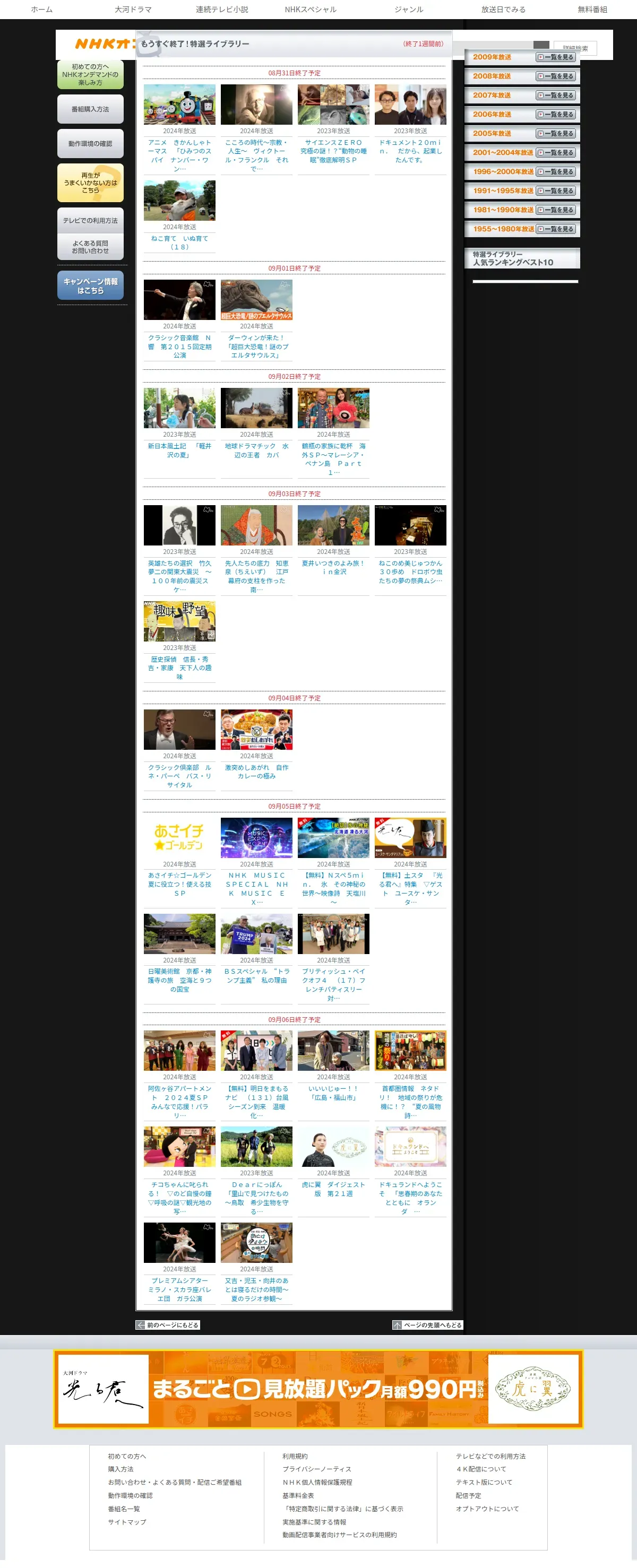Open NHK MUSIC SPECIAL MUSIC EXPO thumbnail
This screenshot has width=637, height=1568.
click(256, 837)
